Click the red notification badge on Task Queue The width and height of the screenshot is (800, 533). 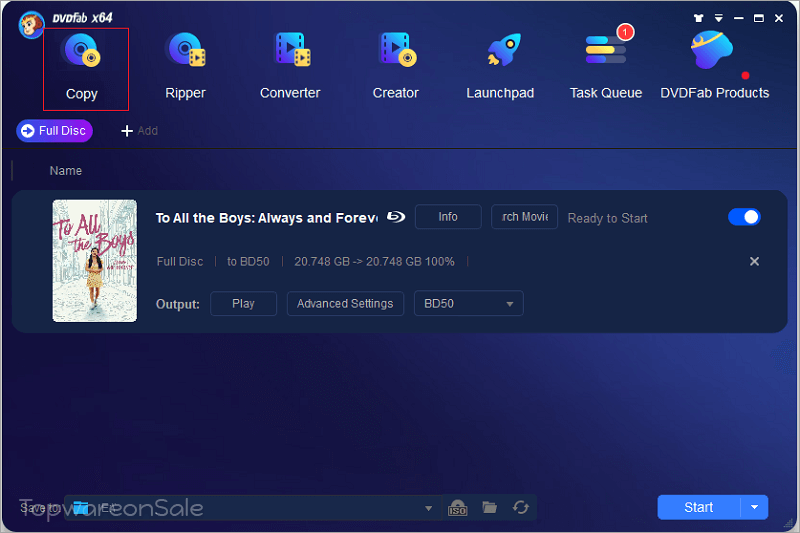pyautogui.click(x=625, y=32)
